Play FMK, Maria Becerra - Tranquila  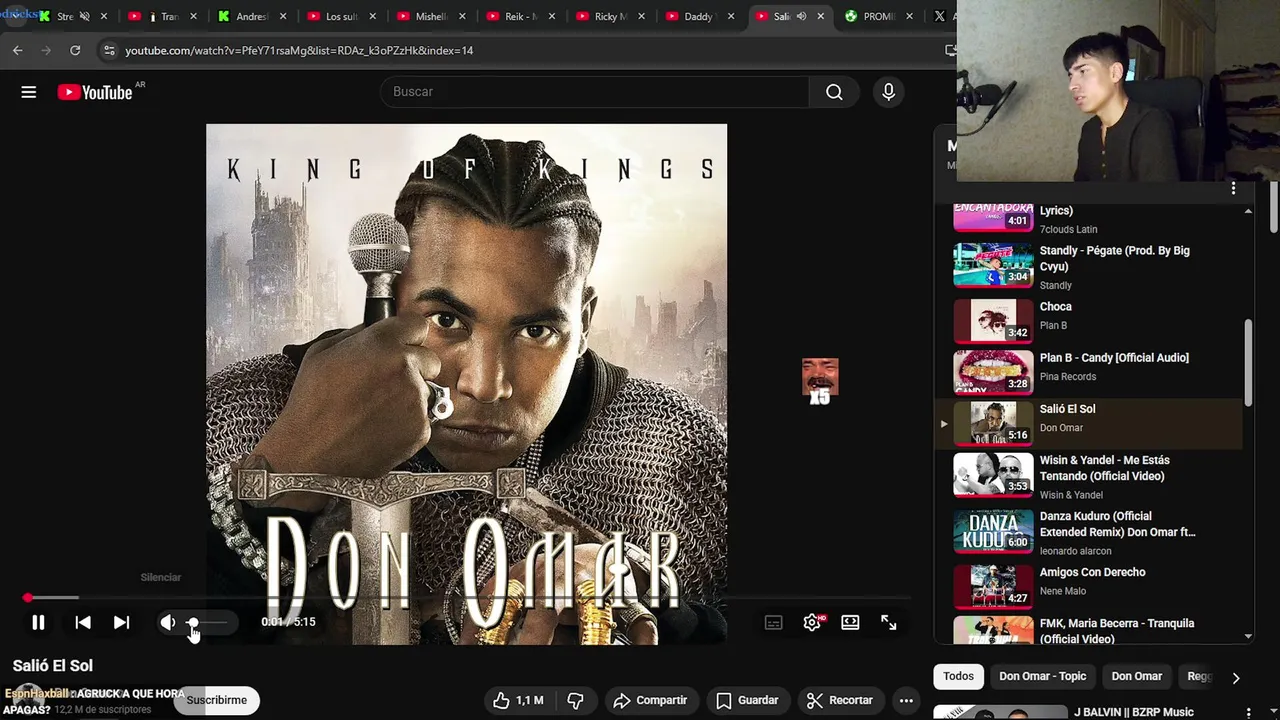tap(1088, 630)
